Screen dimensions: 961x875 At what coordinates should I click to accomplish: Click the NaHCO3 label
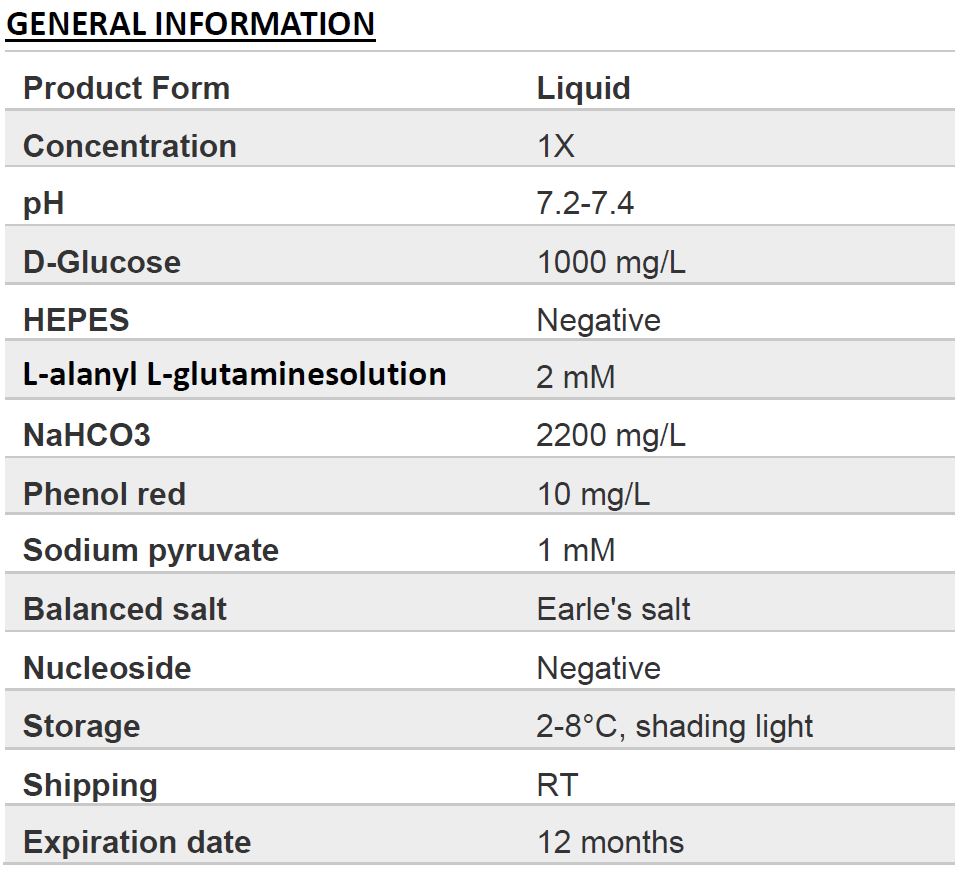click(x=87, y=435)
